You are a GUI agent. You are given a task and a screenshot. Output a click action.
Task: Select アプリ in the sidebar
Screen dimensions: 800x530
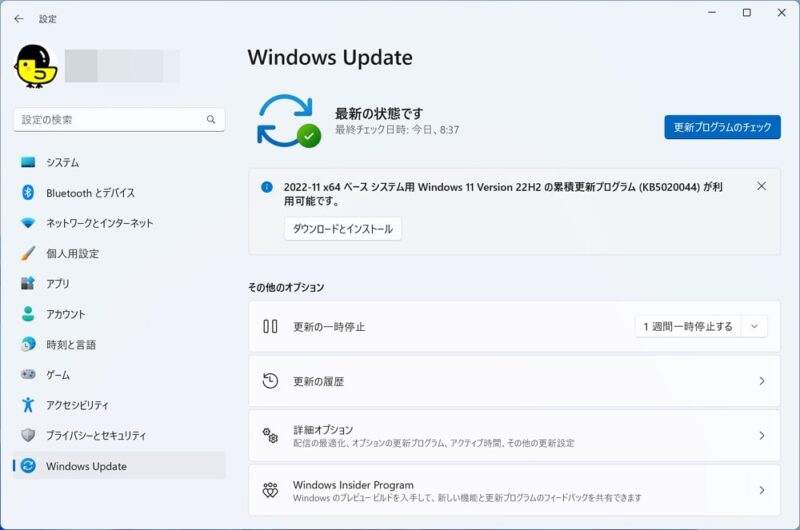[119, 283]
